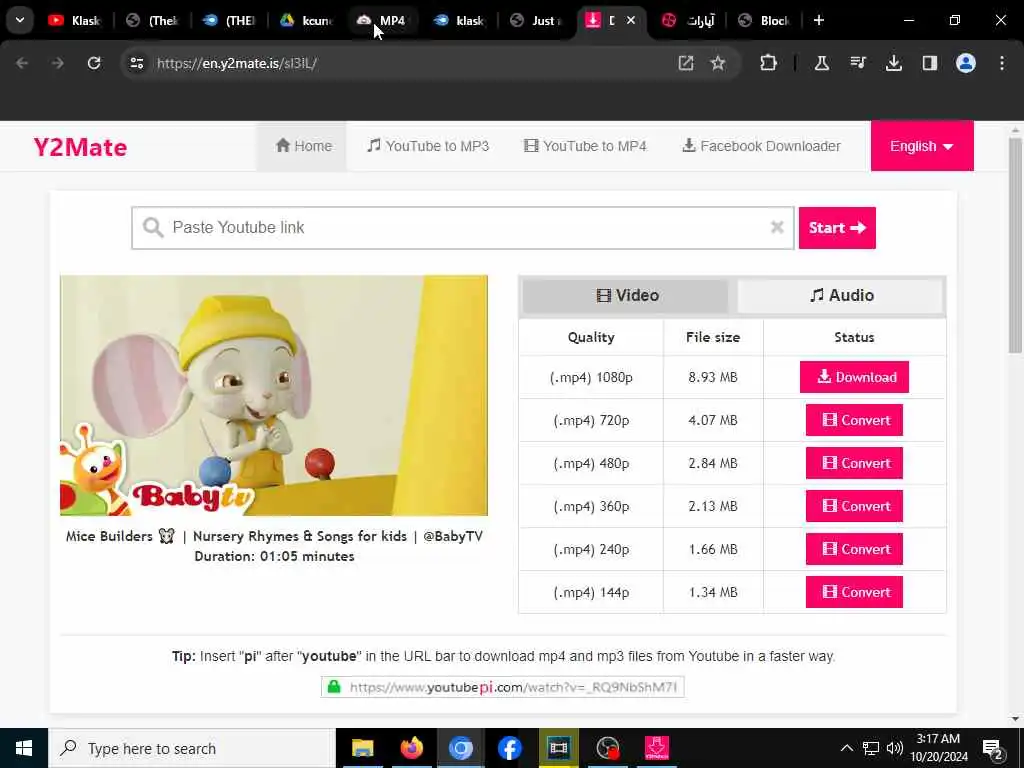Select the Video tab

pos(626,295)
